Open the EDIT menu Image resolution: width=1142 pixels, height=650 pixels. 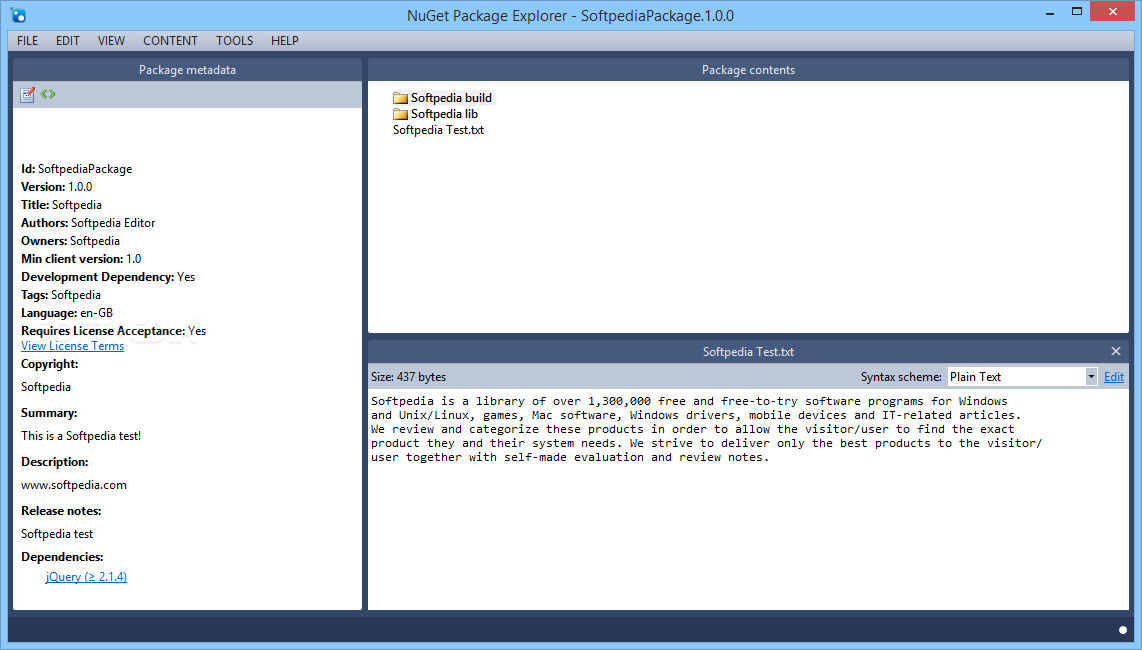pos(68,41)
